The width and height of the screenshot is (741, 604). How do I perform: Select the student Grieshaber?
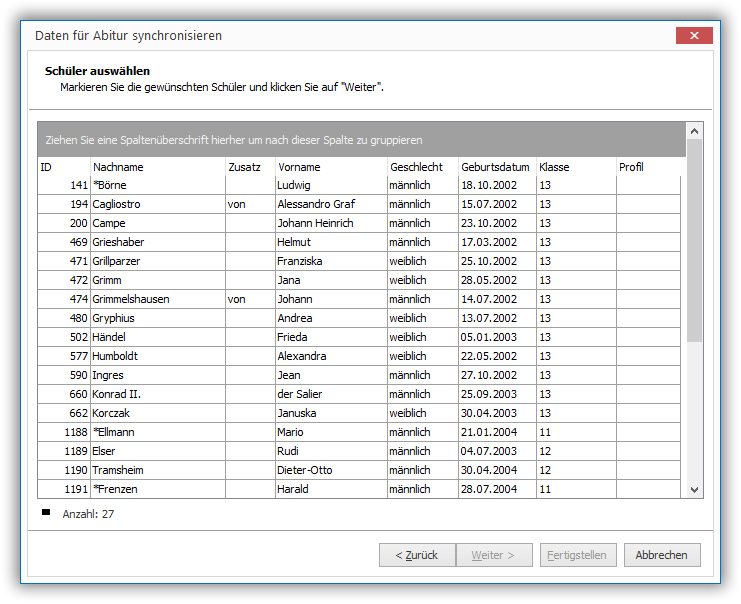pyautogui.click(x=359, y=242)
